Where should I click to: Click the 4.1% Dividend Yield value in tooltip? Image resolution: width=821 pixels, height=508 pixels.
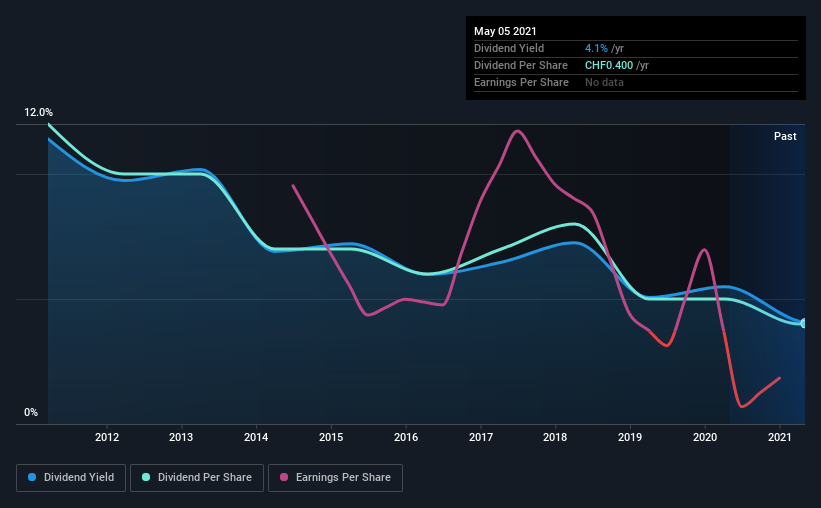[x=596, y=48]
